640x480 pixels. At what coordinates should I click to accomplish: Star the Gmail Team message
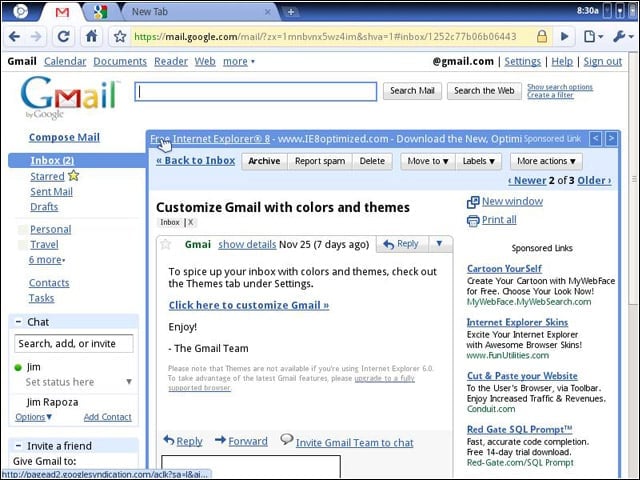166,244
